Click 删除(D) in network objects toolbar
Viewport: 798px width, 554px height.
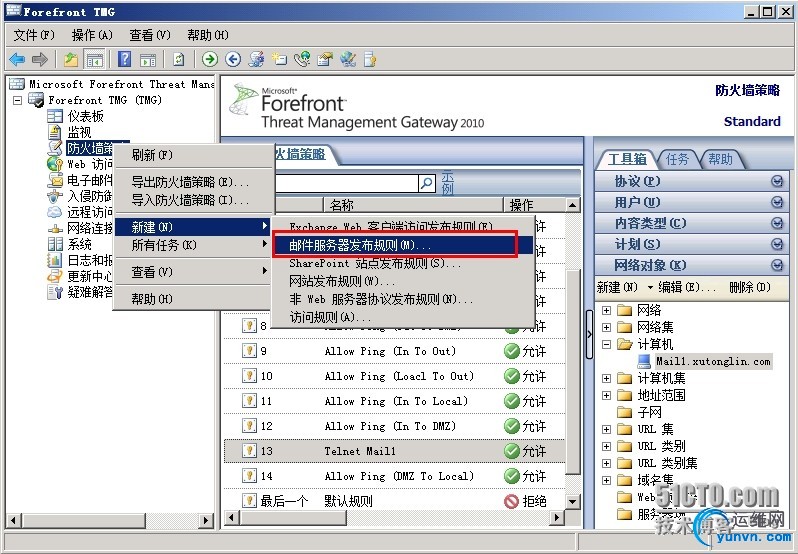click(x=750, y=287)
